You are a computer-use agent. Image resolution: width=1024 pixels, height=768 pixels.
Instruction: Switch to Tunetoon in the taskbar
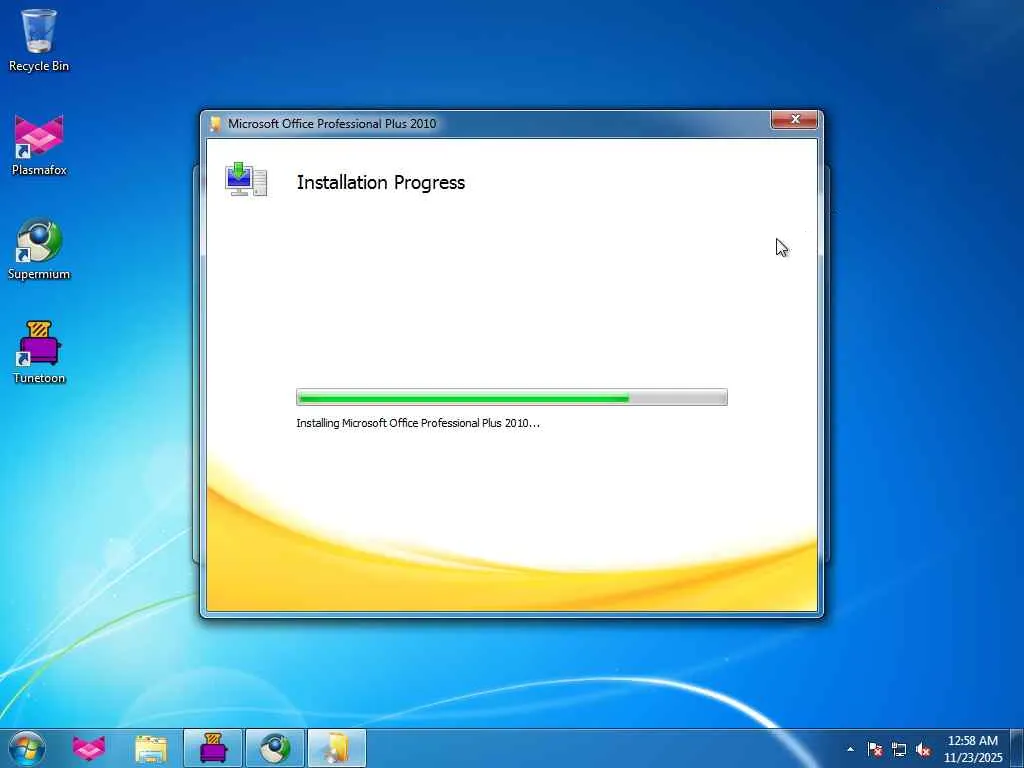pyautogui.click(x=213, y=748)
